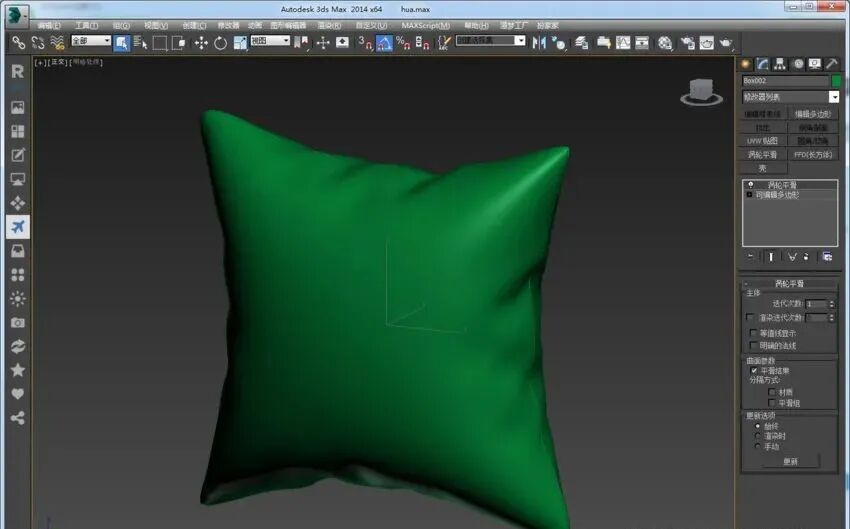Click Configure Modifier Sets icon
Viewport: 850px width, 529px height.
point(827,257)
